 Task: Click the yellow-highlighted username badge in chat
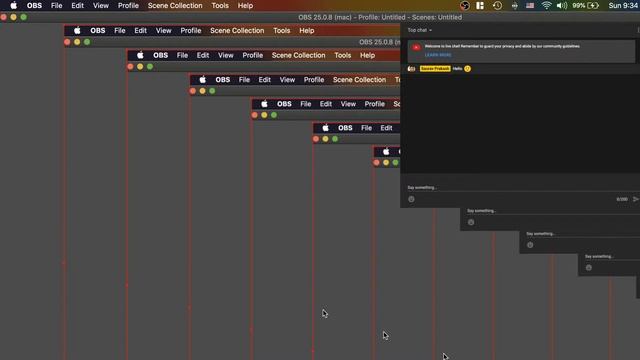coord(435,69)
